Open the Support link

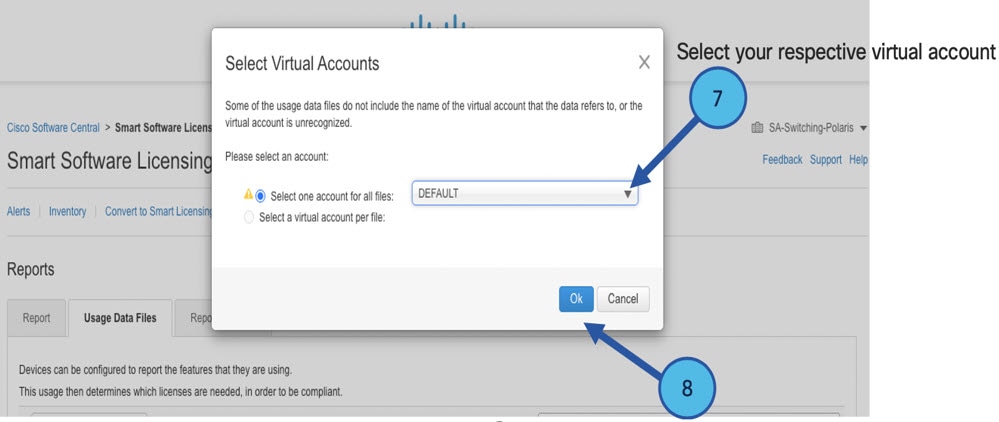[826, 160]
